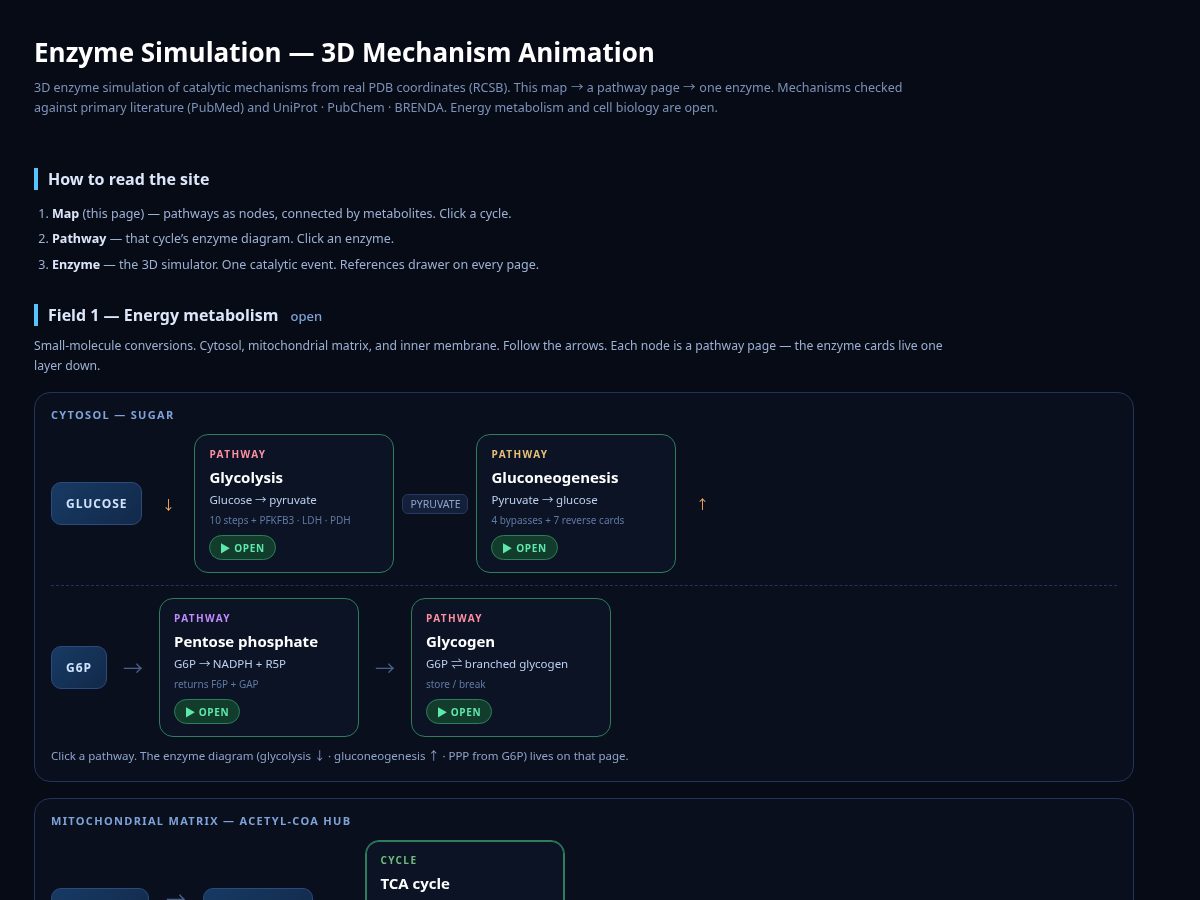Open the Gluconeogenesis pathway with its OPEN button
The image size is (1200, 900).
(524, 548)
